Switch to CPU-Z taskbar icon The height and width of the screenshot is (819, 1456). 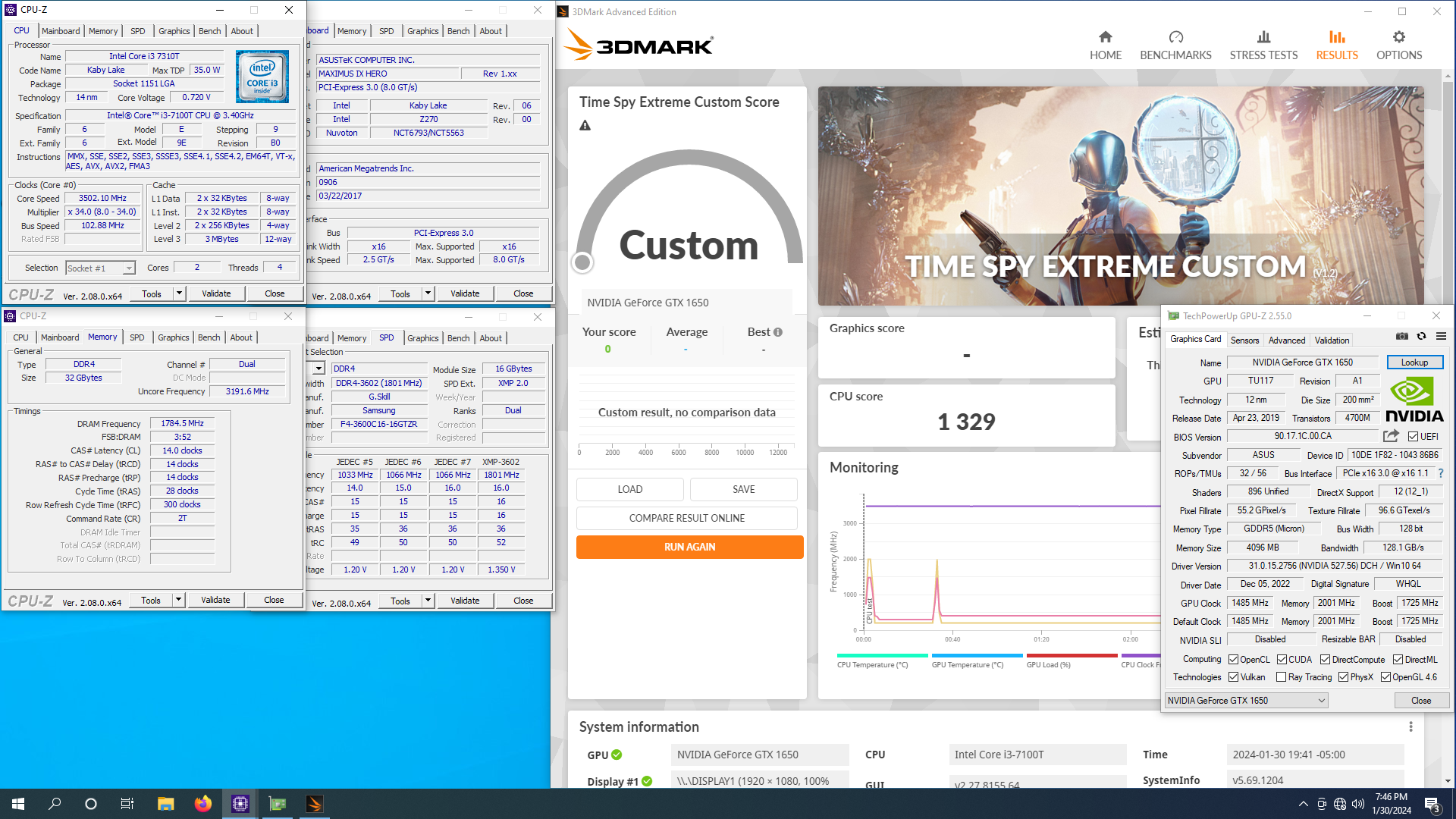coord(240,804)
